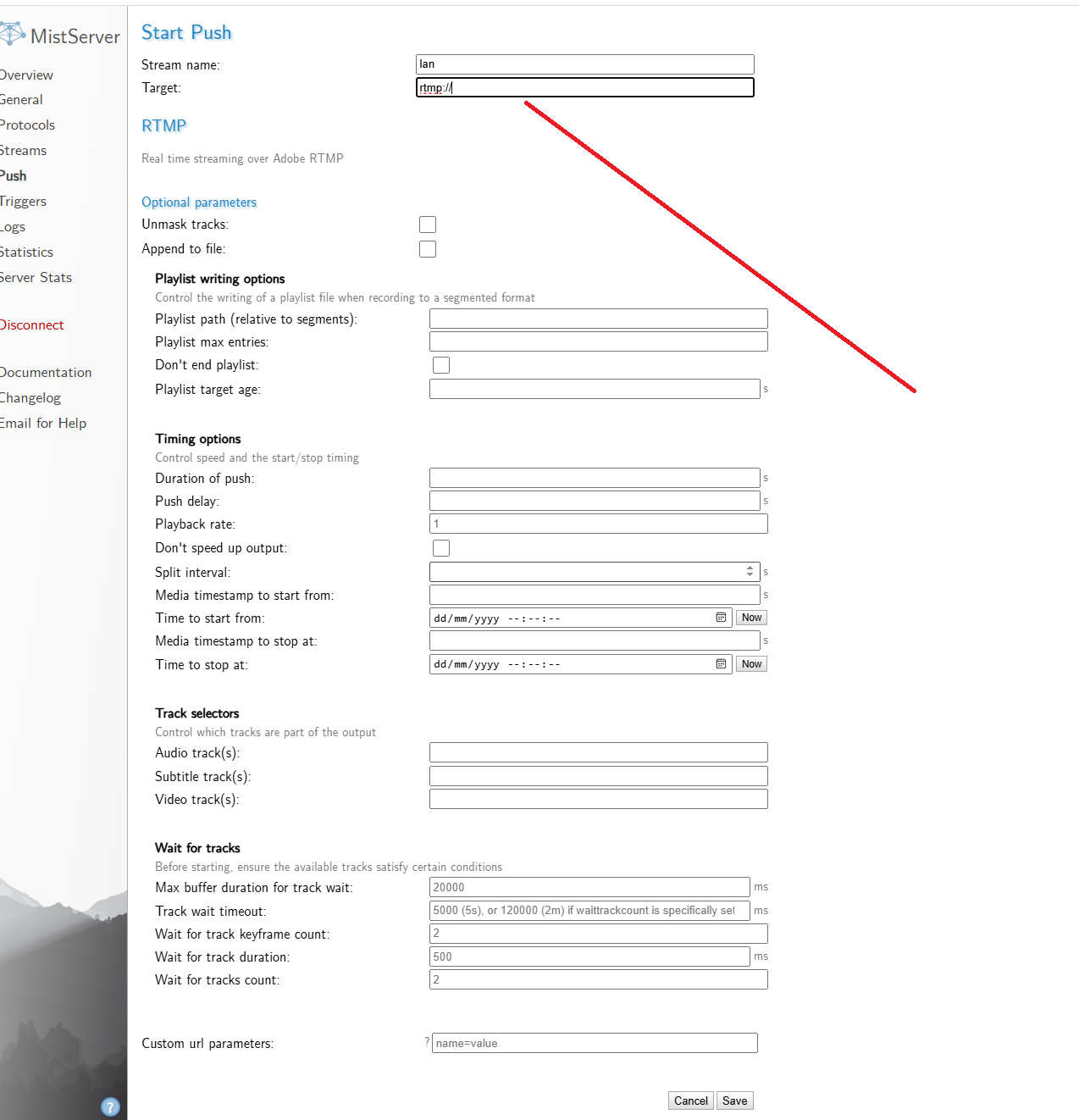Open the Protocols page
Image resolution: width=1079 pixels, height=1120 pixels.
[27, 125]
